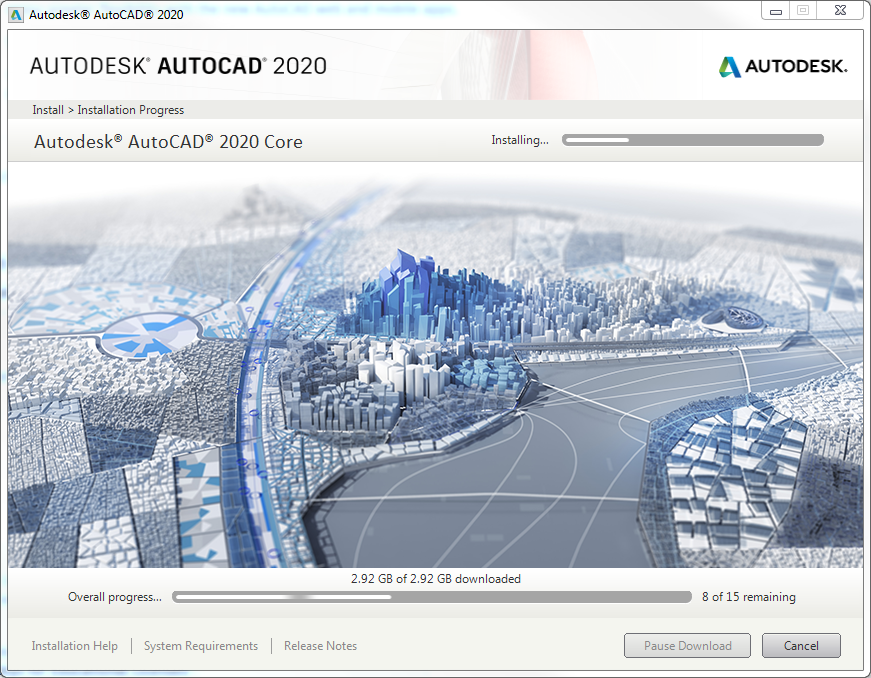871x678 pixels.
Task: Open the Installation Help link
Action: click(x=74, y=646)
